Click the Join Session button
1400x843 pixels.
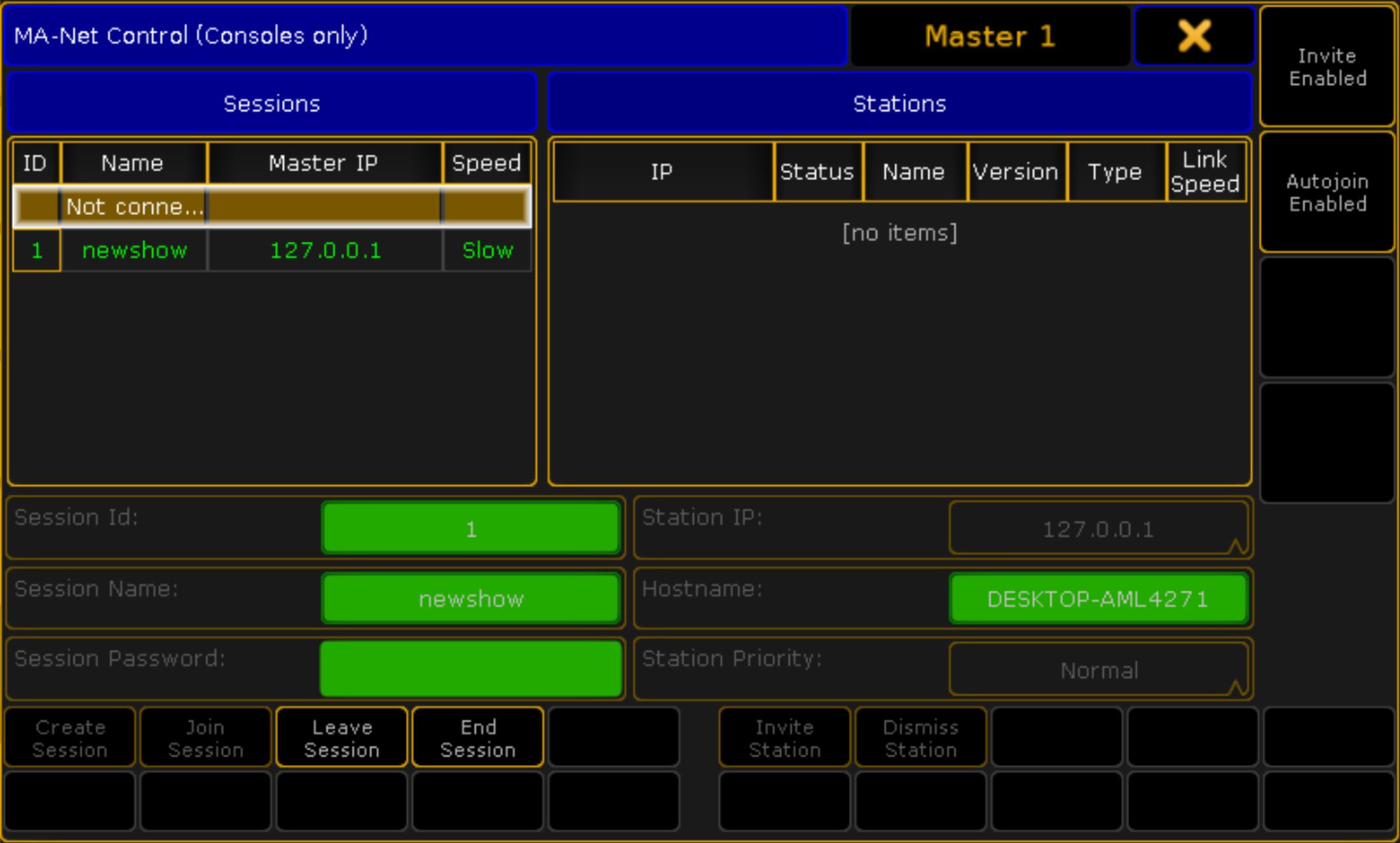point(205,738)
